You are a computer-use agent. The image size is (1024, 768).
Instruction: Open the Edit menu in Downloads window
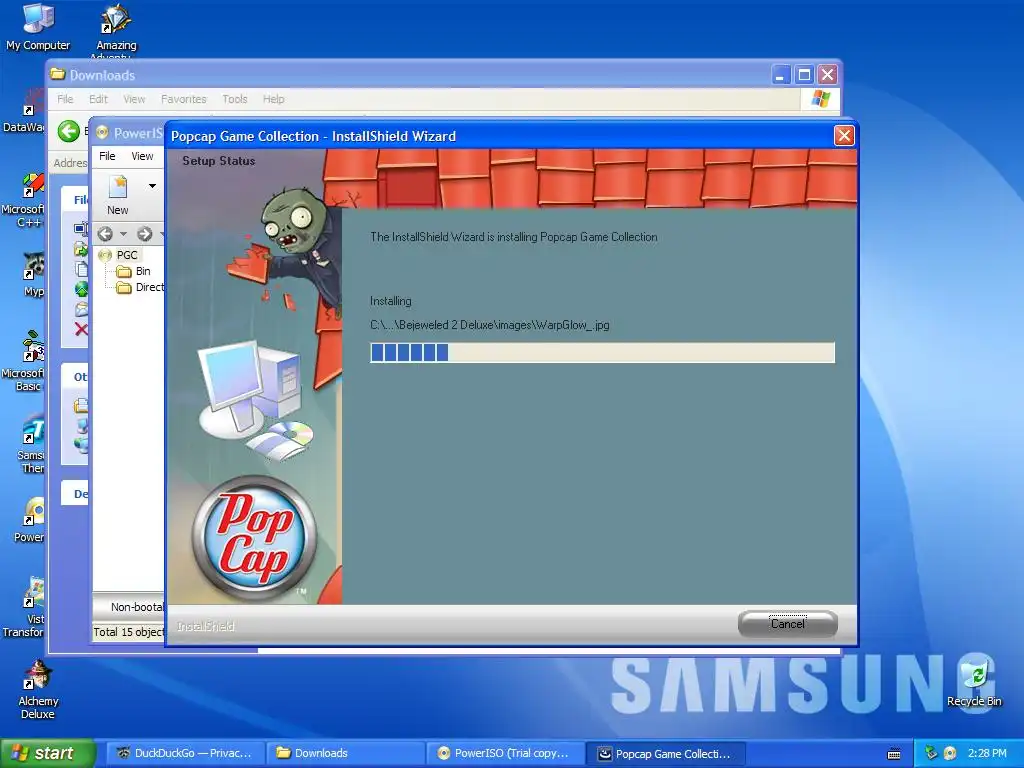[98, 99]
